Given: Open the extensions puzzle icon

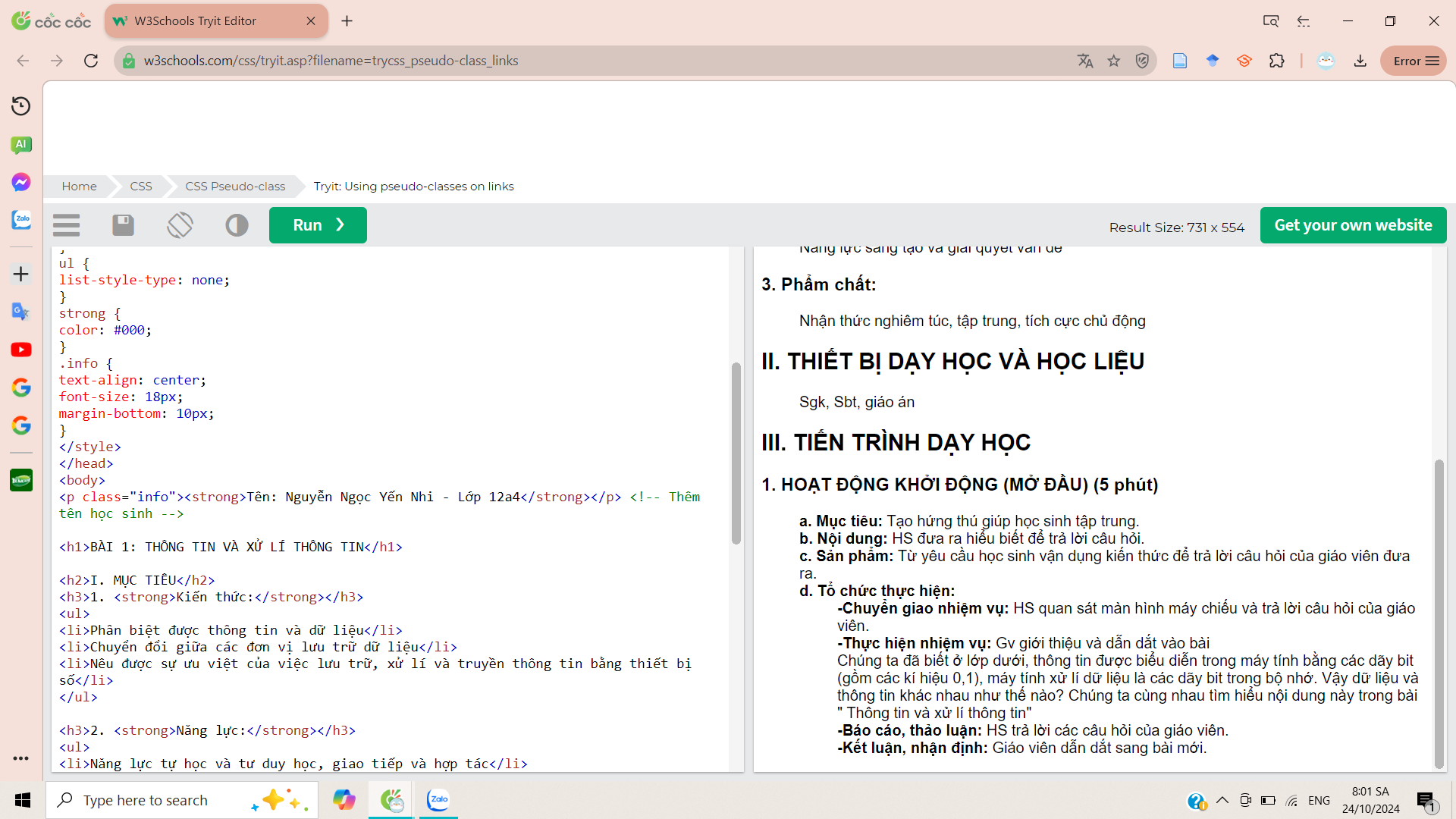Looking at the screenshot, I should coord(1277,61).
